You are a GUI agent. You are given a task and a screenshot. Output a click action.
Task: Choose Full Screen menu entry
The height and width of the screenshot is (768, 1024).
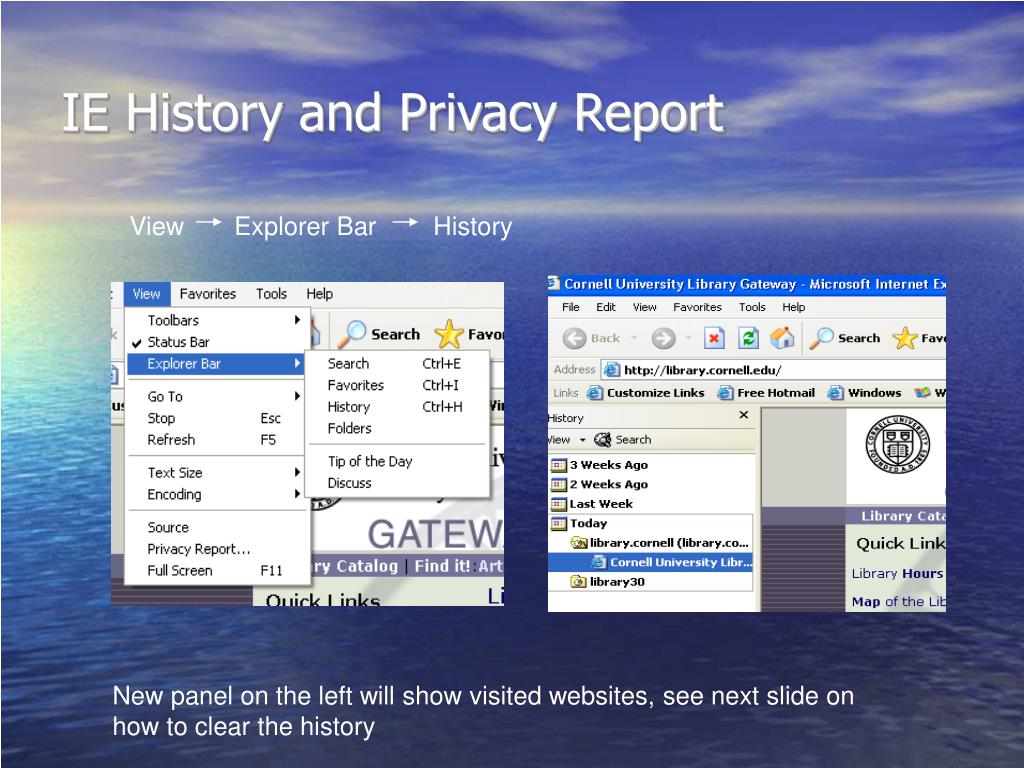tap(216, 570)
